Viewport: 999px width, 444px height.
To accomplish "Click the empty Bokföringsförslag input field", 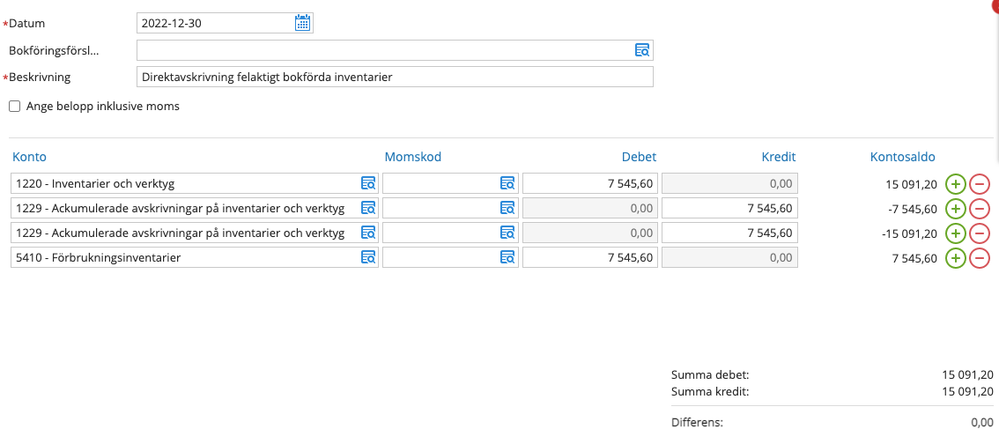I will [384, 50].
